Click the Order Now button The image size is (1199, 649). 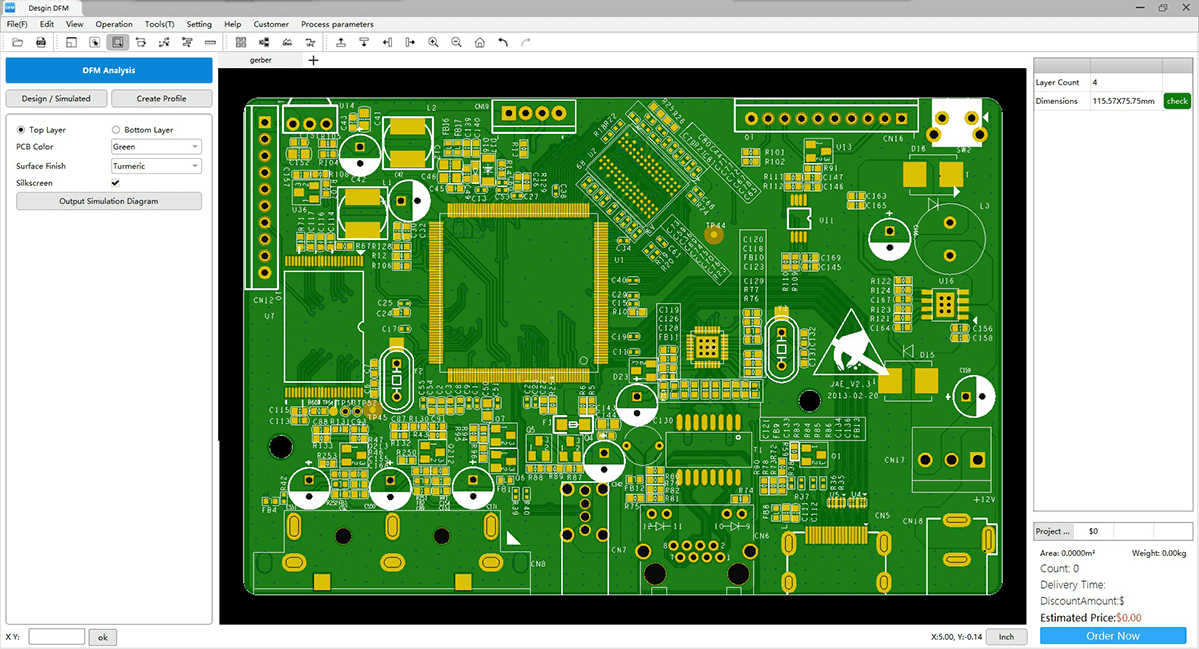pyautogui.click(x=1113, y=636)
